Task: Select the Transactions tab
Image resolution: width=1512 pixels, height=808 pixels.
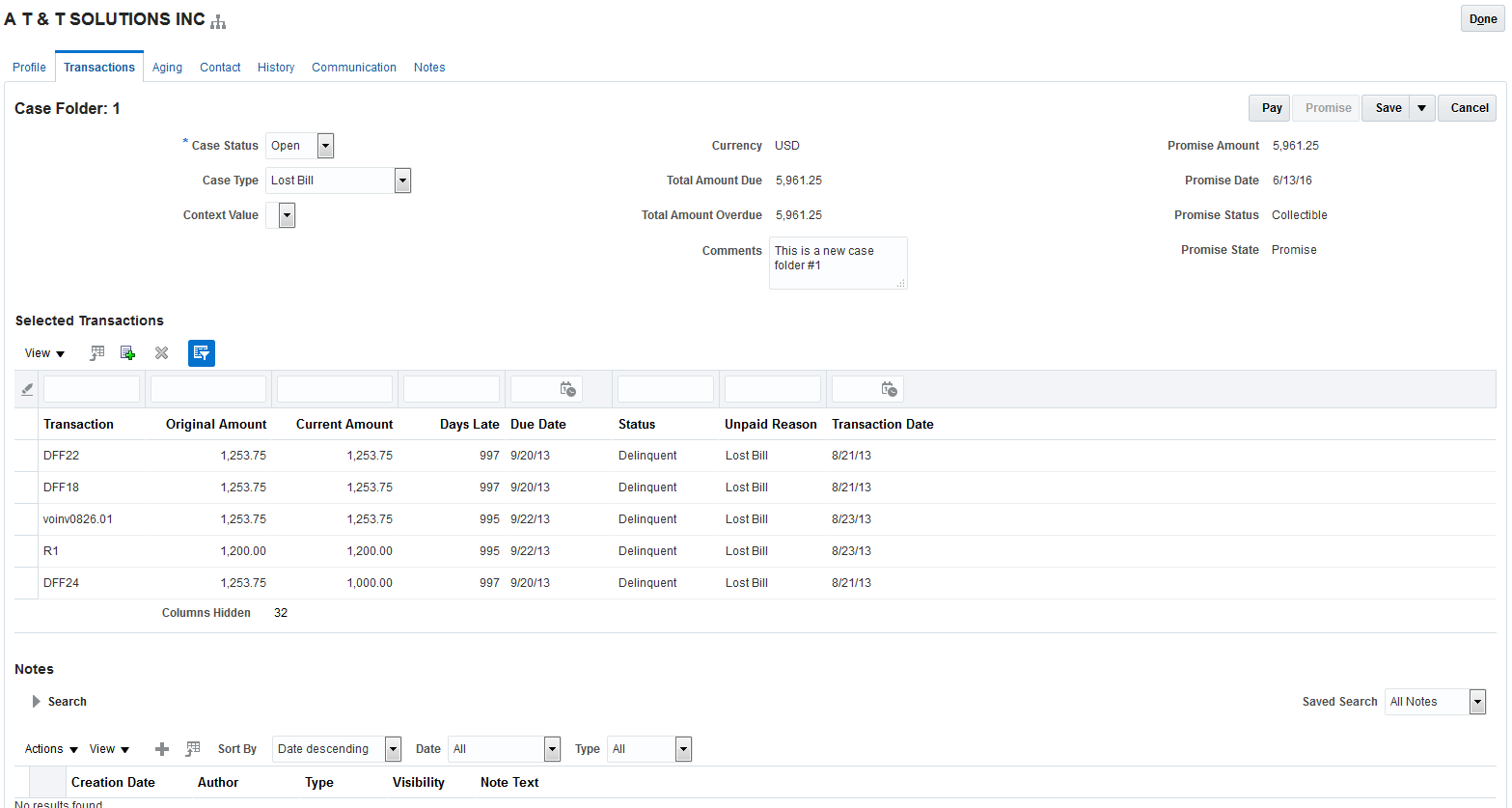Action: 99,68
